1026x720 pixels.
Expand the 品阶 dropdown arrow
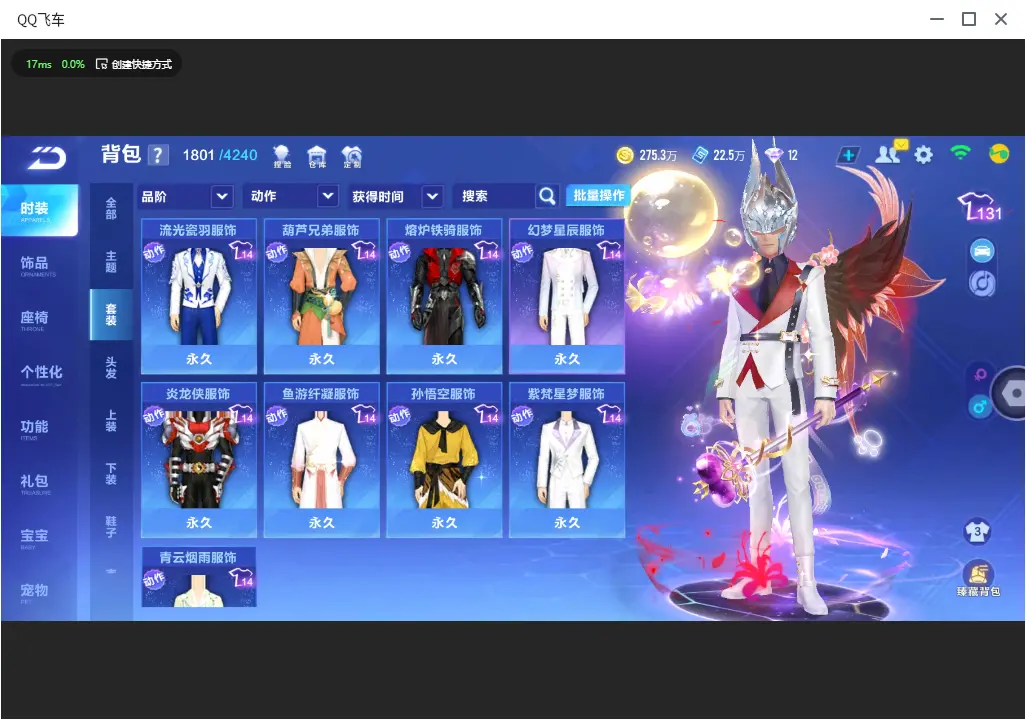tap(222, 196)
